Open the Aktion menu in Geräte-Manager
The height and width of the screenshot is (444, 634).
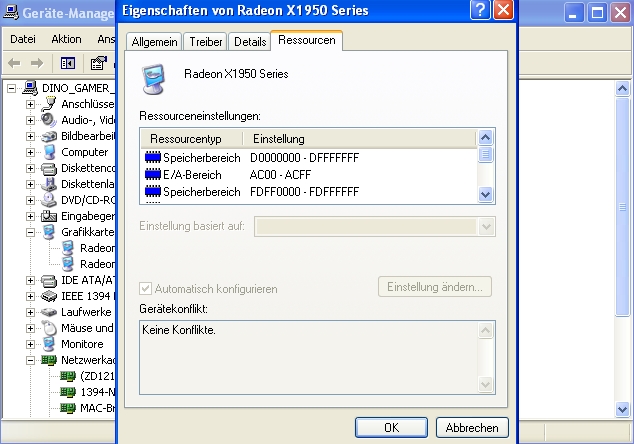[66, 39]
